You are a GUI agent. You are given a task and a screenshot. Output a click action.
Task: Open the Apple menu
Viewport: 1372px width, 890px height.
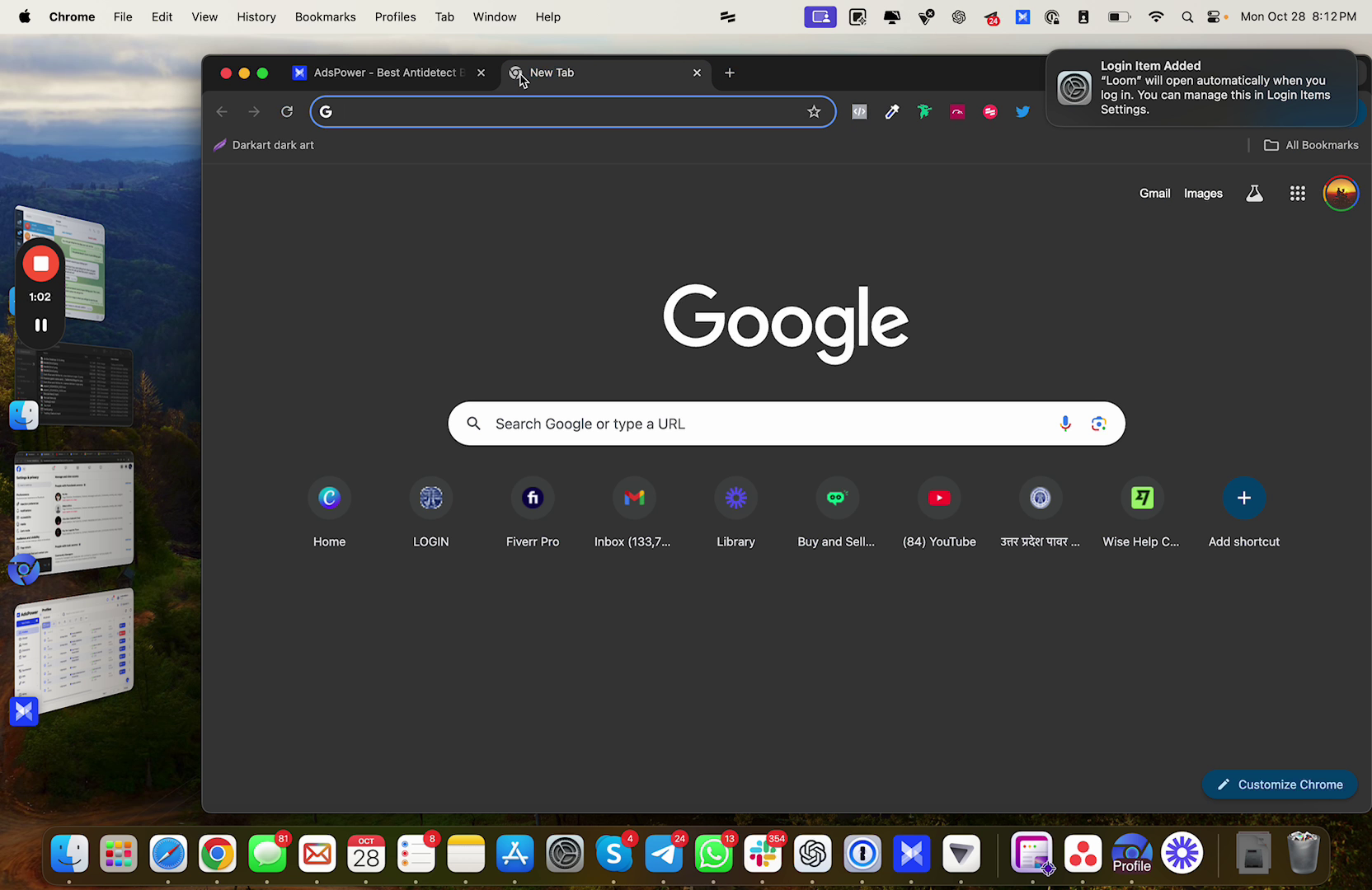pyautogui.click(x=25, y=16)
